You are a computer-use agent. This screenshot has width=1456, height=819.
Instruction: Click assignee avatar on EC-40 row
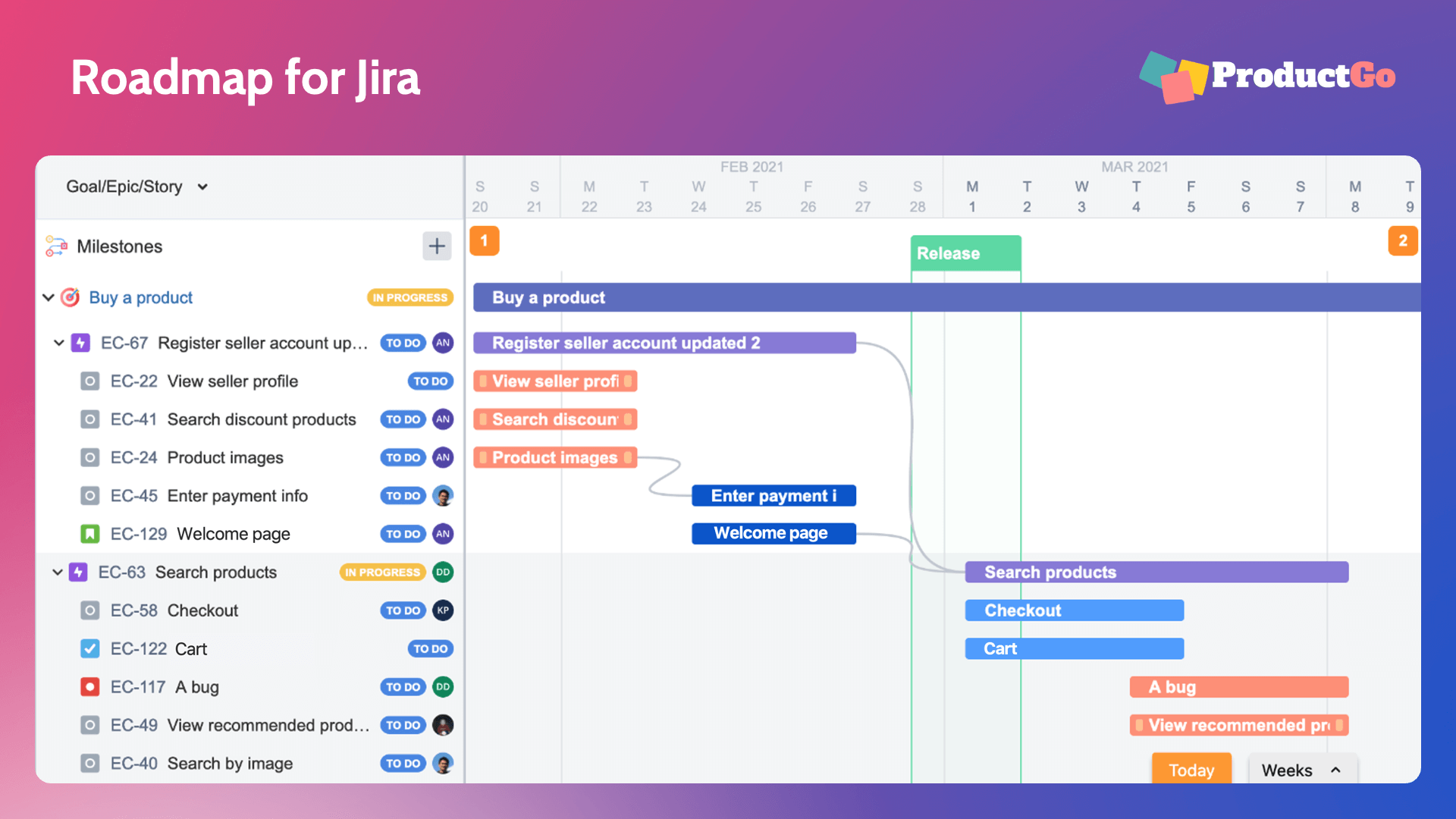click(x=443, y=763)
